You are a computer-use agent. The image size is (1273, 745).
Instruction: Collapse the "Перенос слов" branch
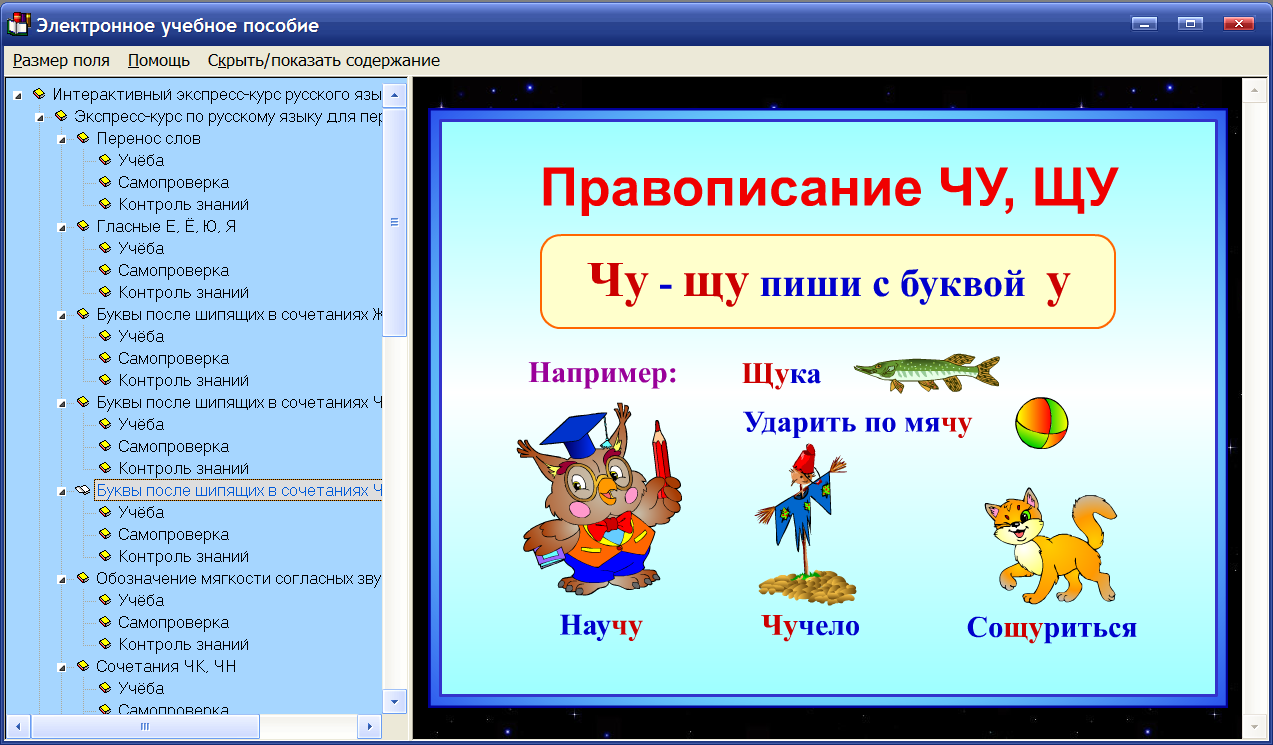point(64,138)
